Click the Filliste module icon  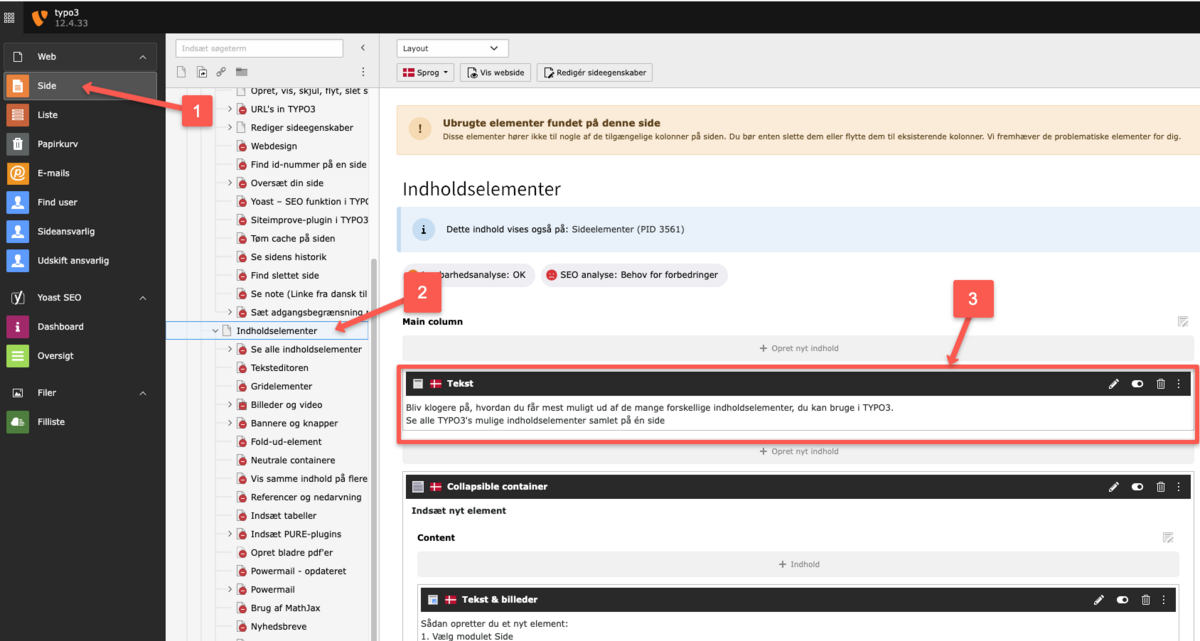coord(18,422)
